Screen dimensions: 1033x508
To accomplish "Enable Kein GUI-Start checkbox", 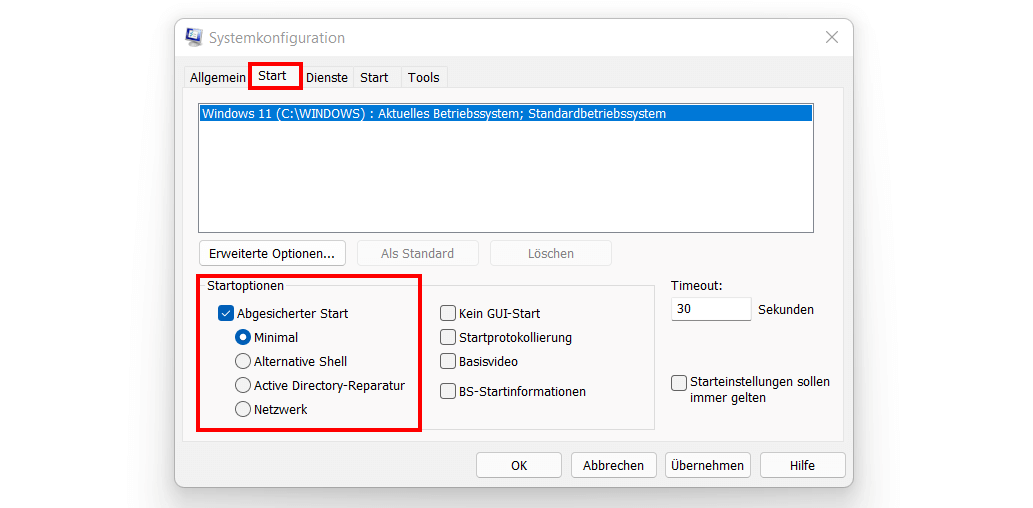I will pos(448,314).
